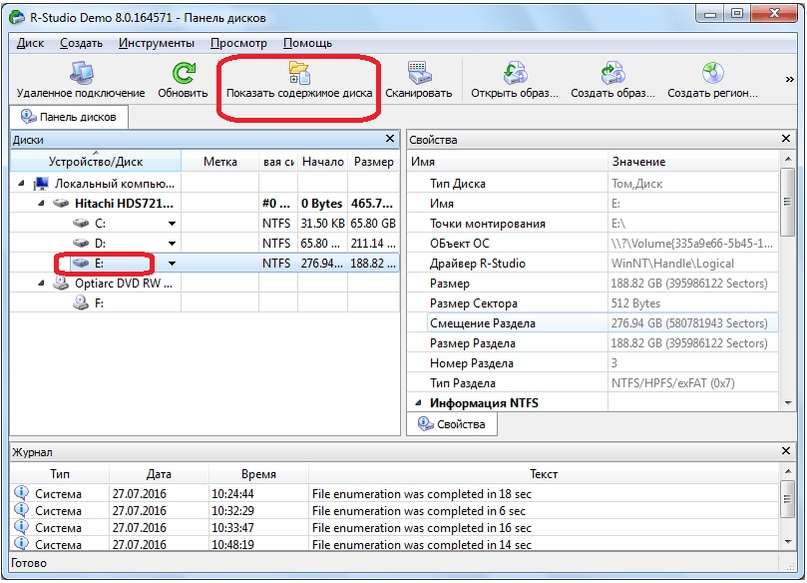The image size is (807, 583).
Task: Open the Инструменты menu
Action: tap(156, 43)
